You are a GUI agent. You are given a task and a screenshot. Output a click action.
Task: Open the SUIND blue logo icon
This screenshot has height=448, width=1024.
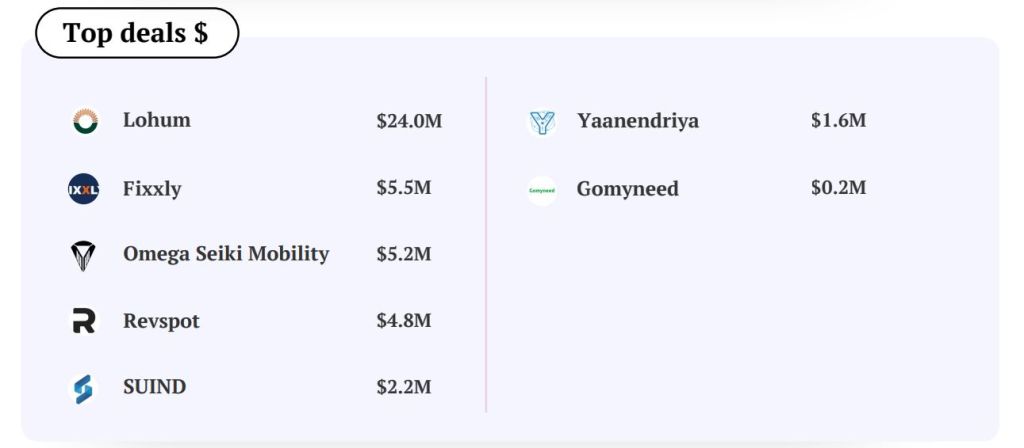tap(84, 389)
